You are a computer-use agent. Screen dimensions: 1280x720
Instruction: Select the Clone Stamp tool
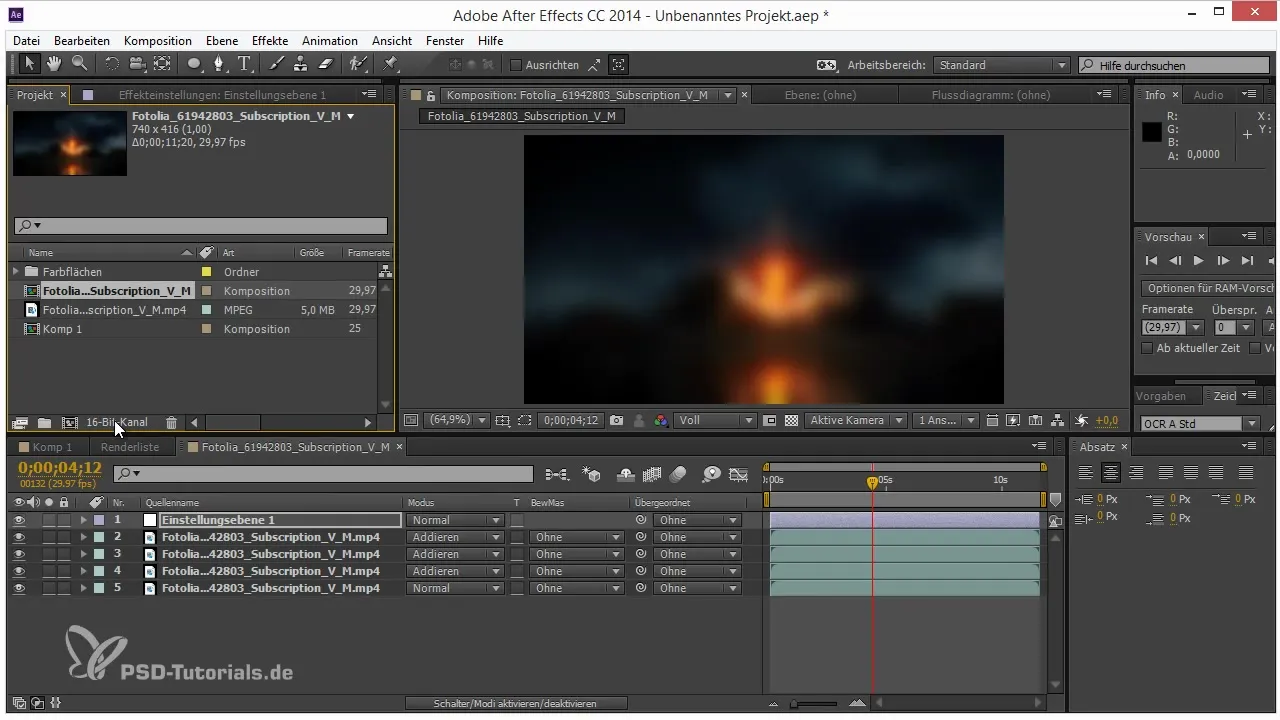click(300, 64)
